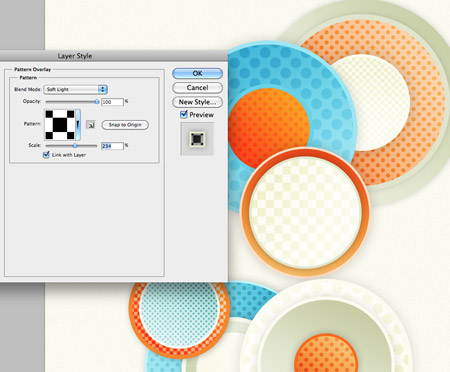Click the Snap to Origin button
This screenshot has width=450, height=372.
[x=125, y=125]
